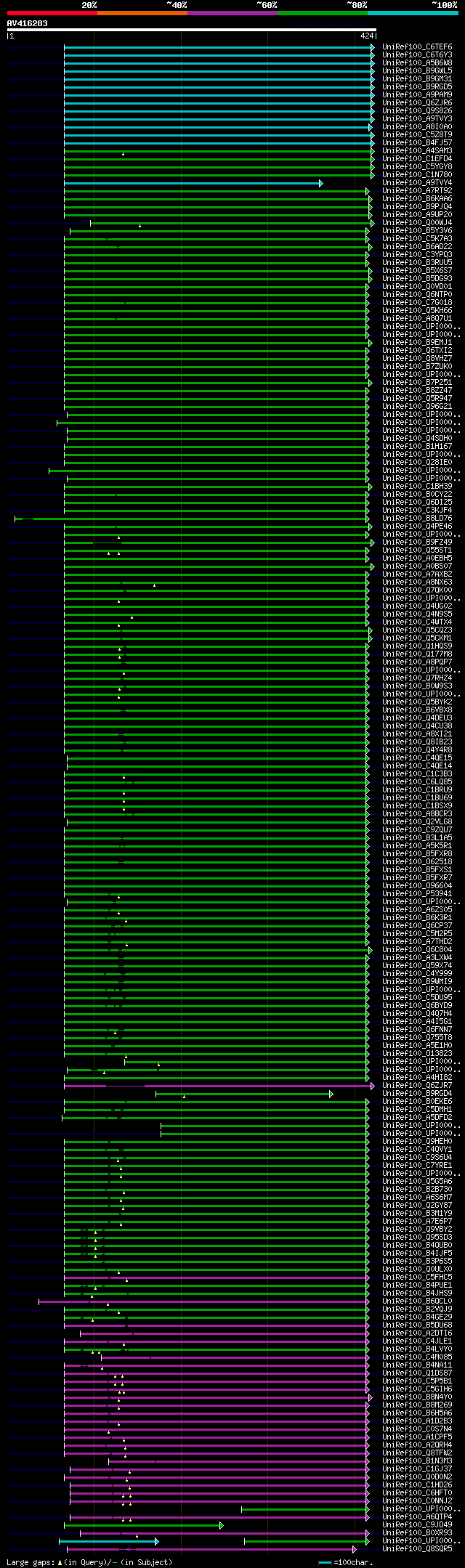The height and width of the screenshot is (1568, 465).
Task: Click label UniRef100_B6KAA6
Action: pyautogui.click(x=417, y=198)
